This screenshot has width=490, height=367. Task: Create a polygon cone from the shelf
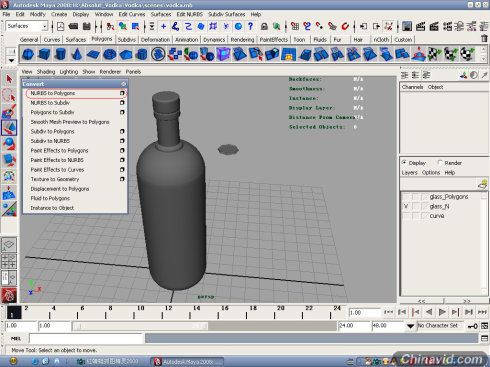(x=76, y=54)
